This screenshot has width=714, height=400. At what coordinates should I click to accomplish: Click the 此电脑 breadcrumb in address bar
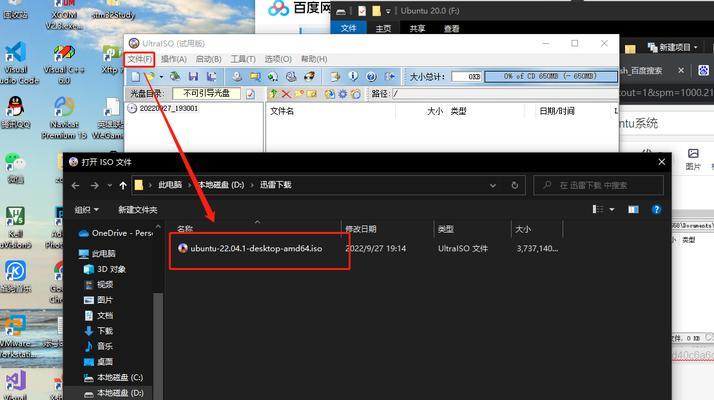pos(170,185)
